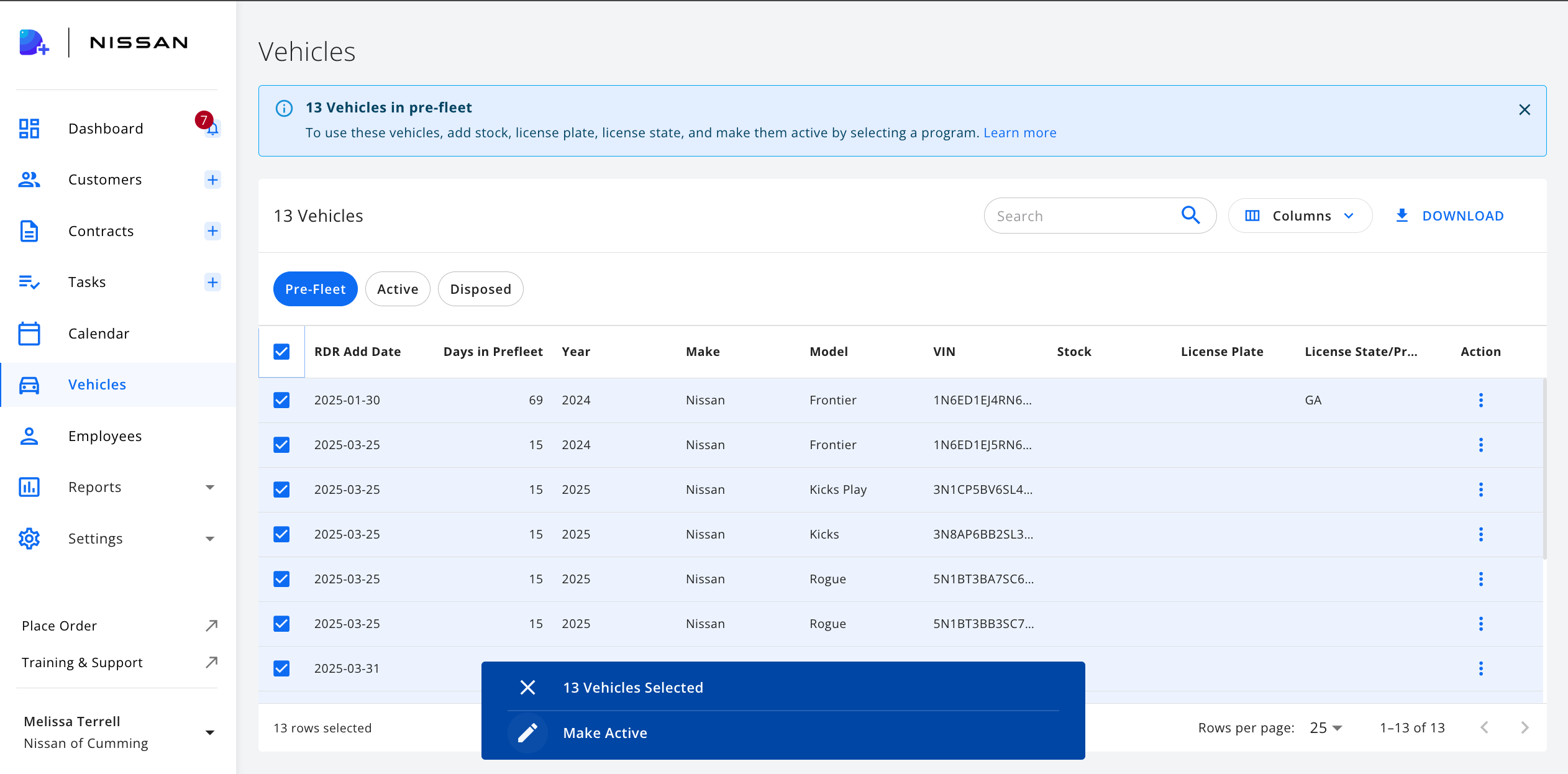The height and width of the screenshot is (774, 1568).
Task: Switch to the Disposed tab
Action: pos(480,289)
